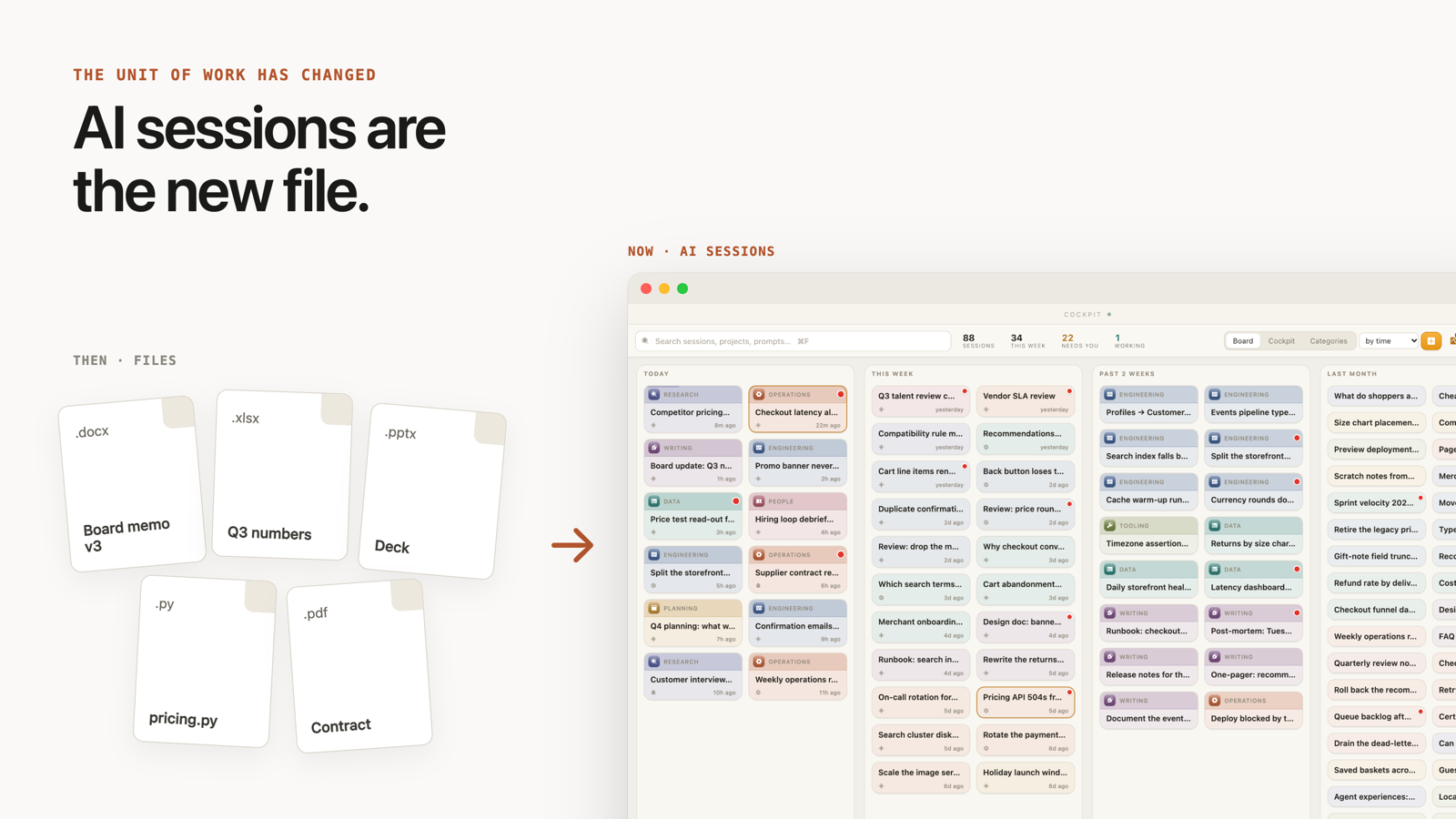Open 'Sprint velocity 202...' session card
This screenshot has height=819, width=1456.
point(1376,502)
